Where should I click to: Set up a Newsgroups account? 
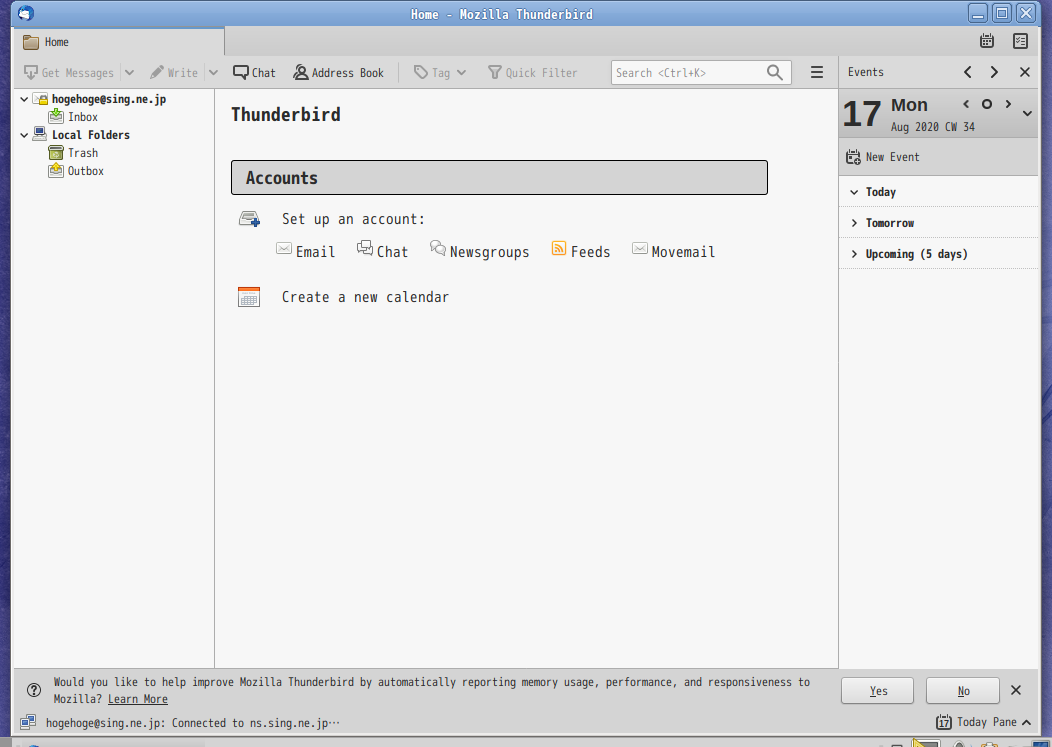[x=480, y=251]
